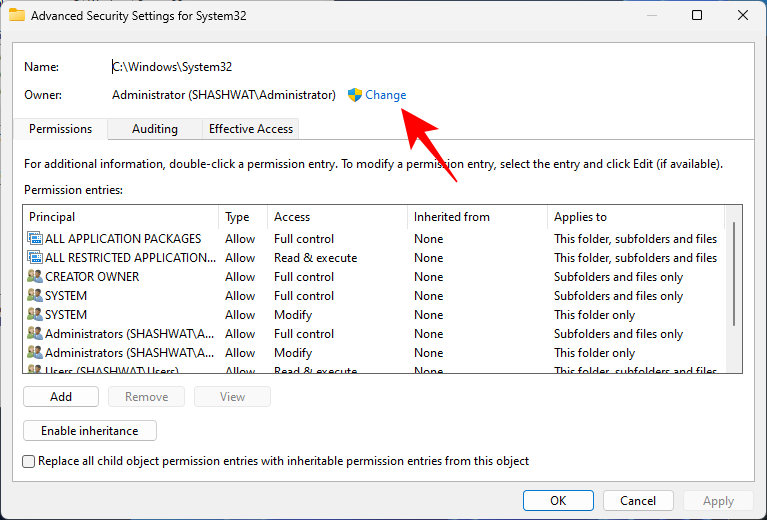767x520 pixels.
Task: Click the first SYSTEM entry icon with Full control
Action: click(35, 296)
